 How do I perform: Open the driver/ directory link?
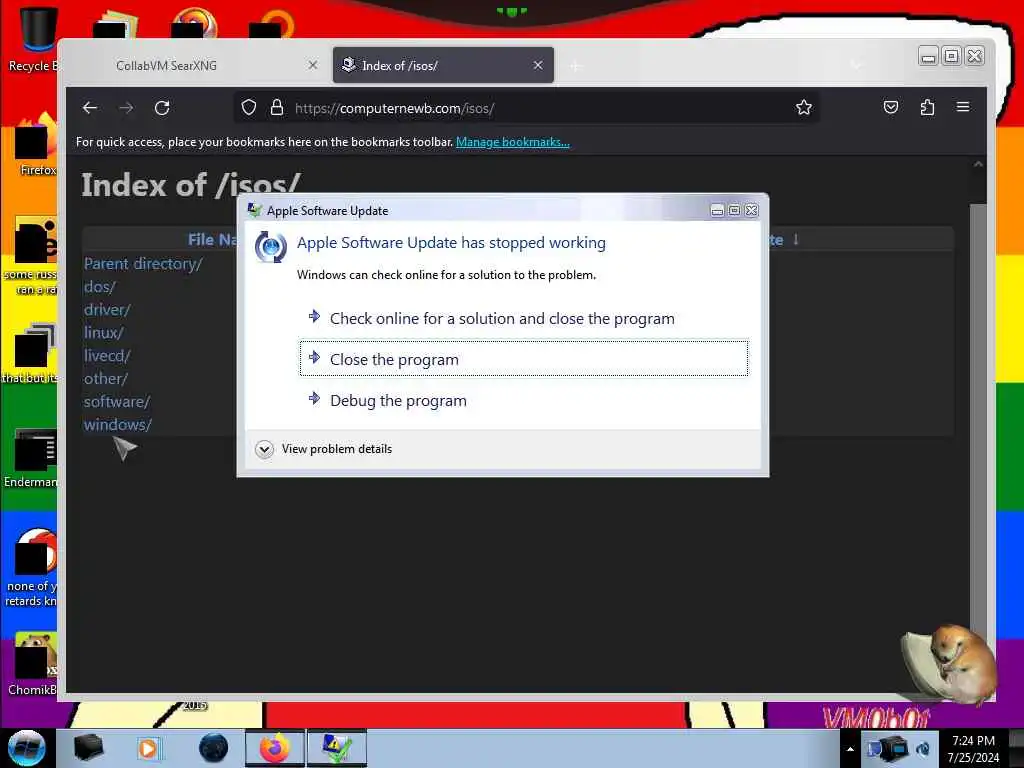pyautogui.click(x=107, y=310)
